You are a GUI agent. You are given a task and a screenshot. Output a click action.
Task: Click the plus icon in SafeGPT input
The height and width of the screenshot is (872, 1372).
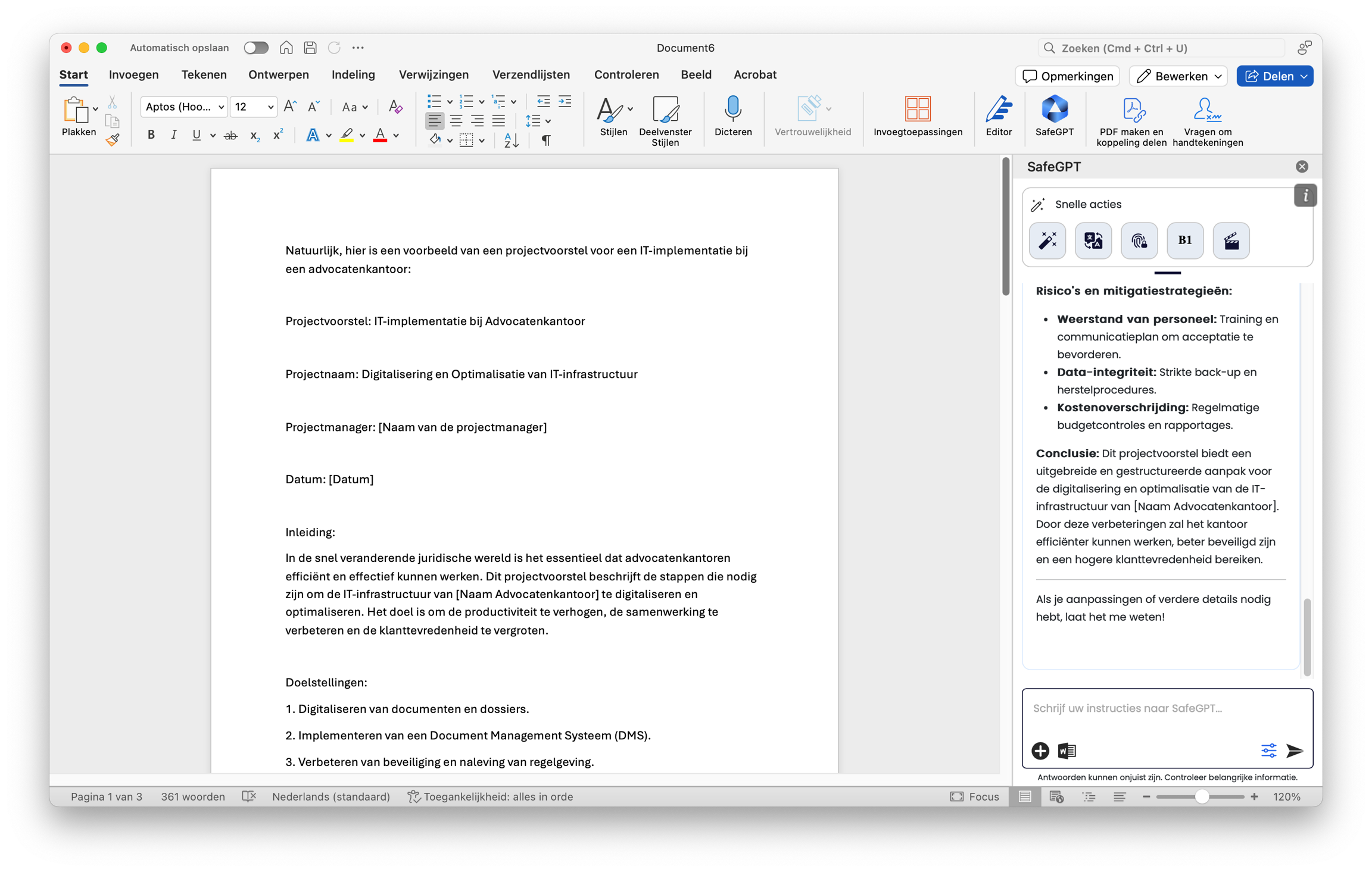pyautogui.click(x=1040, y=751)
